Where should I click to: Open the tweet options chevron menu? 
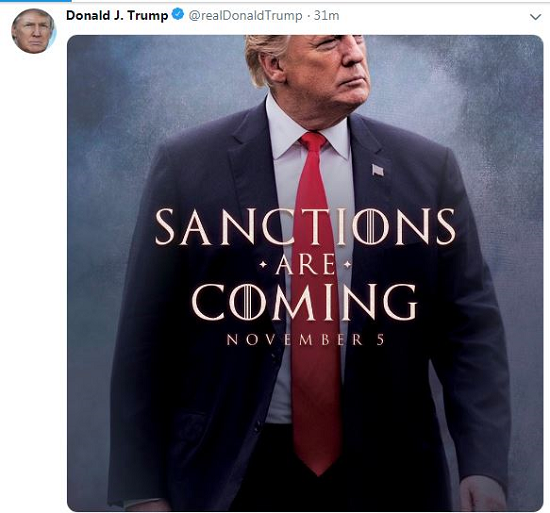point(535,17)
